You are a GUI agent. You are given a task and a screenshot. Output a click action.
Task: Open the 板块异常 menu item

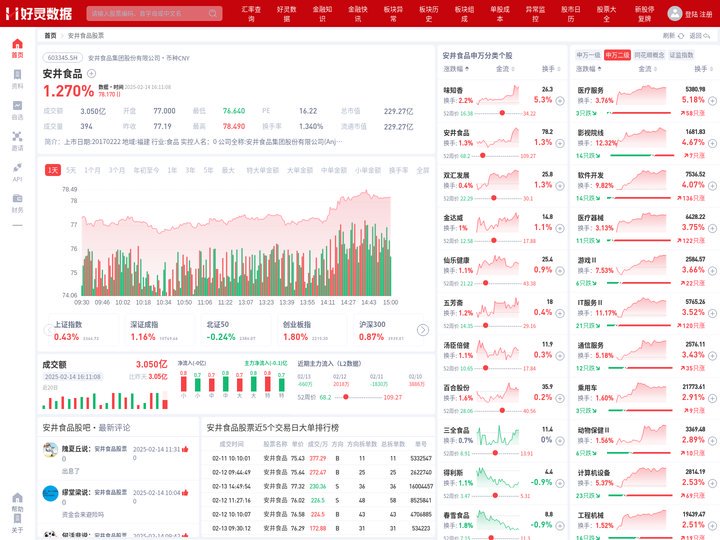click(x=393, y=14)
